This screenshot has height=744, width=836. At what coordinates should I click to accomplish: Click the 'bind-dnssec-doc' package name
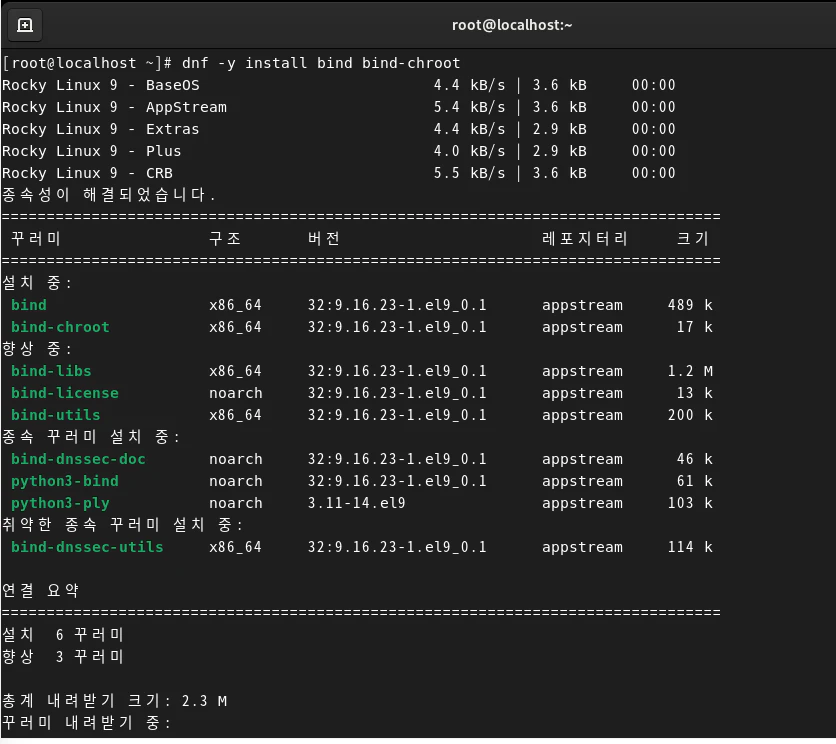(x=78, y=459)
